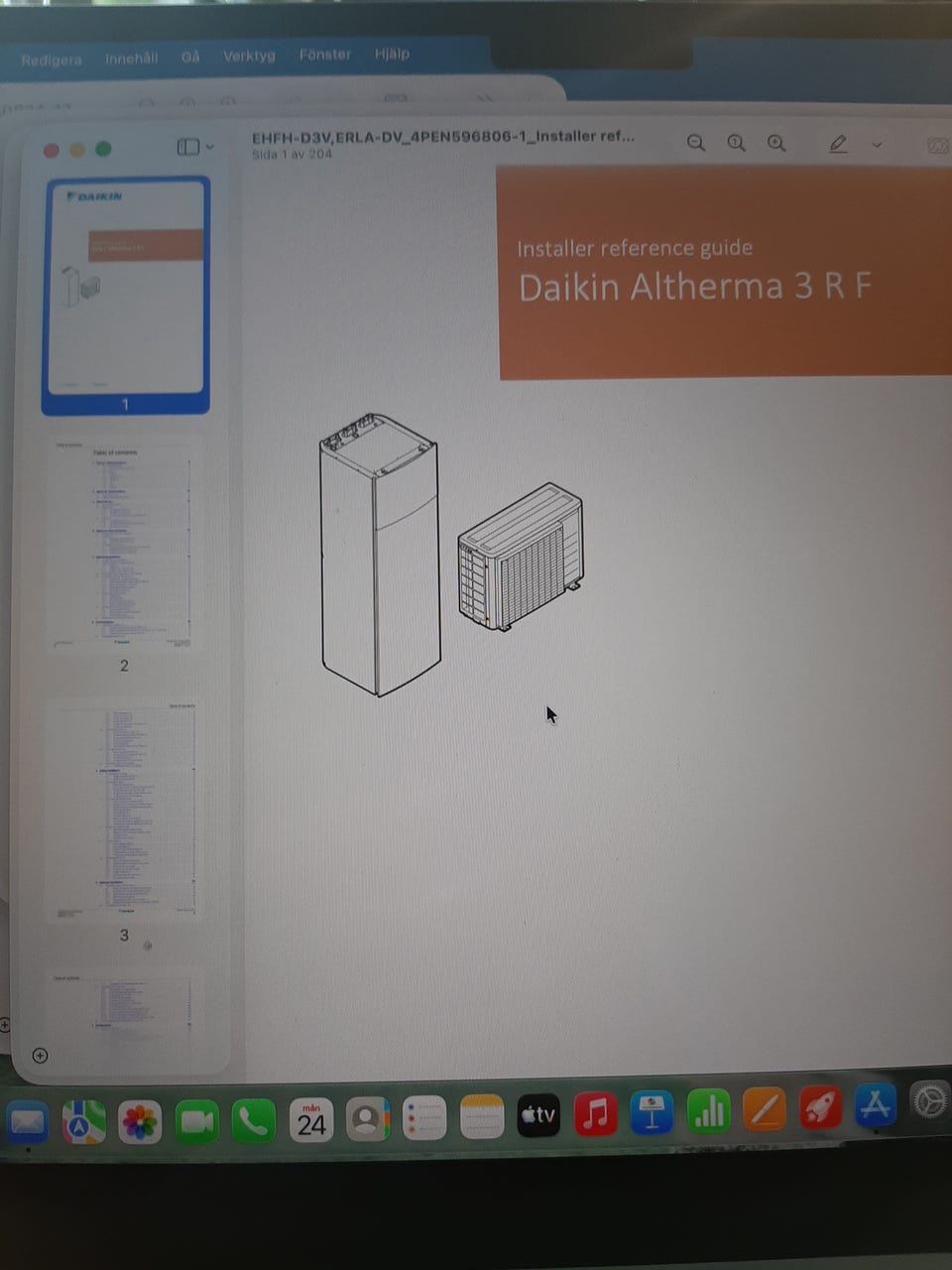
Task: Open the Hjälp menu
Action: 392,54
